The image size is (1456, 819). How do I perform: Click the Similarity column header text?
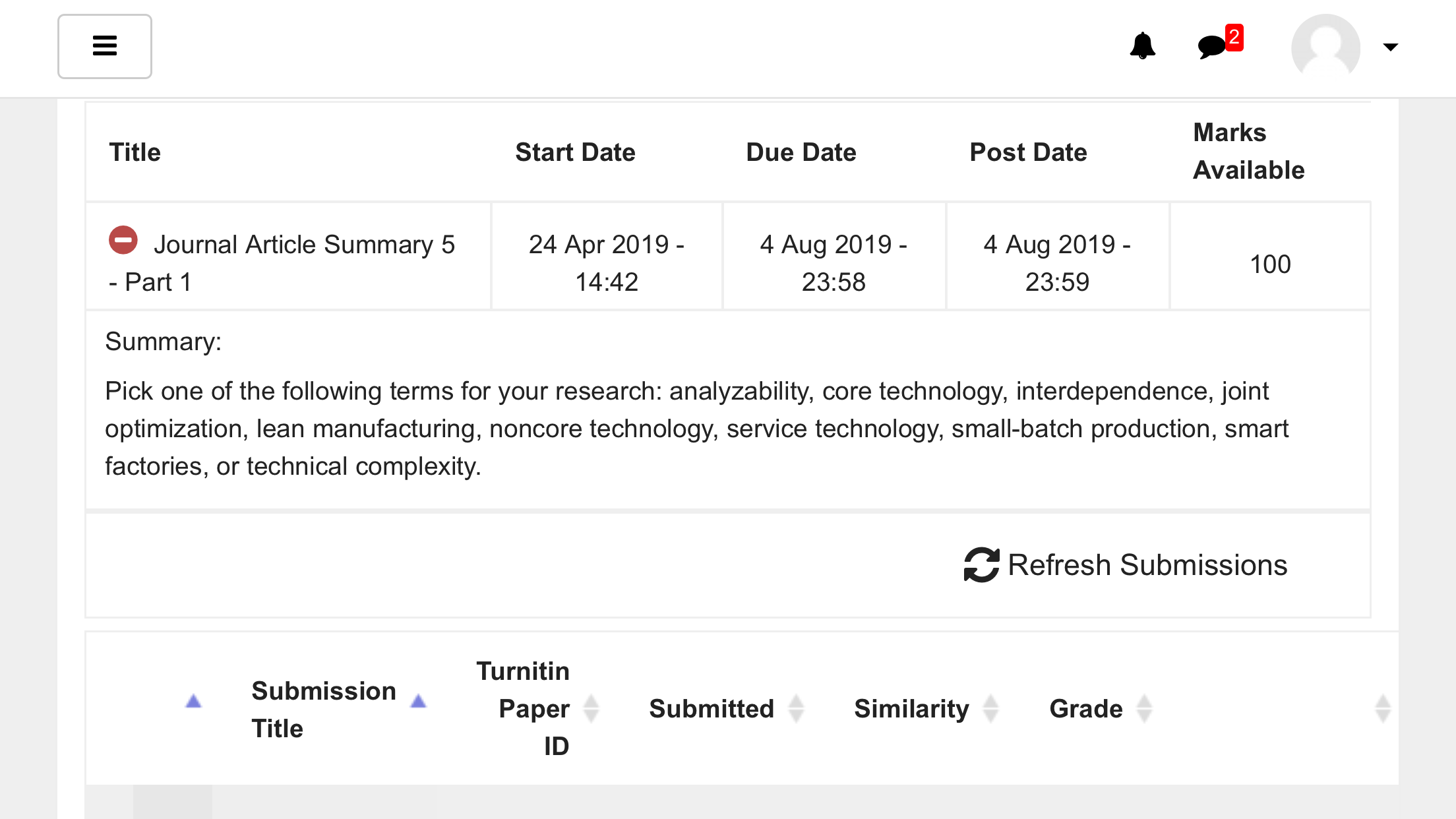pyautogui.click(x=911, y=709)
